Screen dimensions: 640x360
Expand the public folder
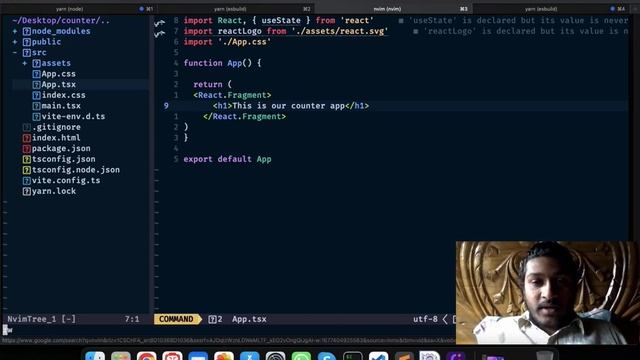coord(15,42)
